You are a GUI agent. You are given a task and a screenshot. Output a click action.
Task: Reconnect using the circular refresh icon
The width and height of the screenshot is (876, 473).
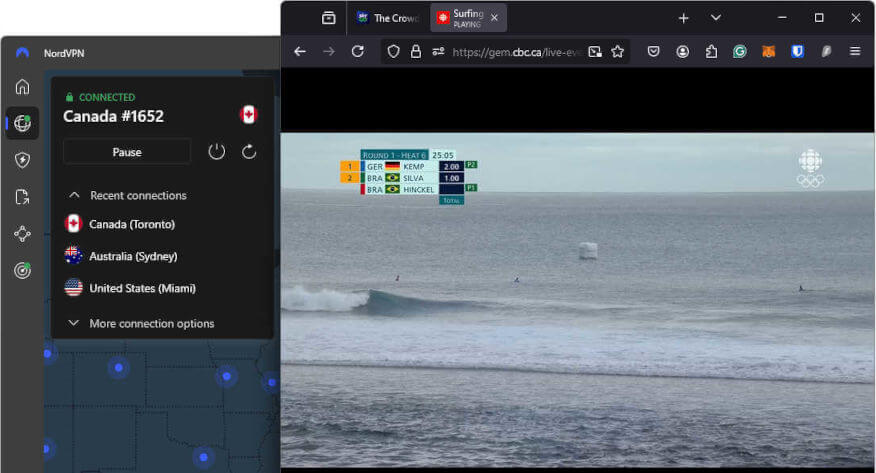(249, 151)
